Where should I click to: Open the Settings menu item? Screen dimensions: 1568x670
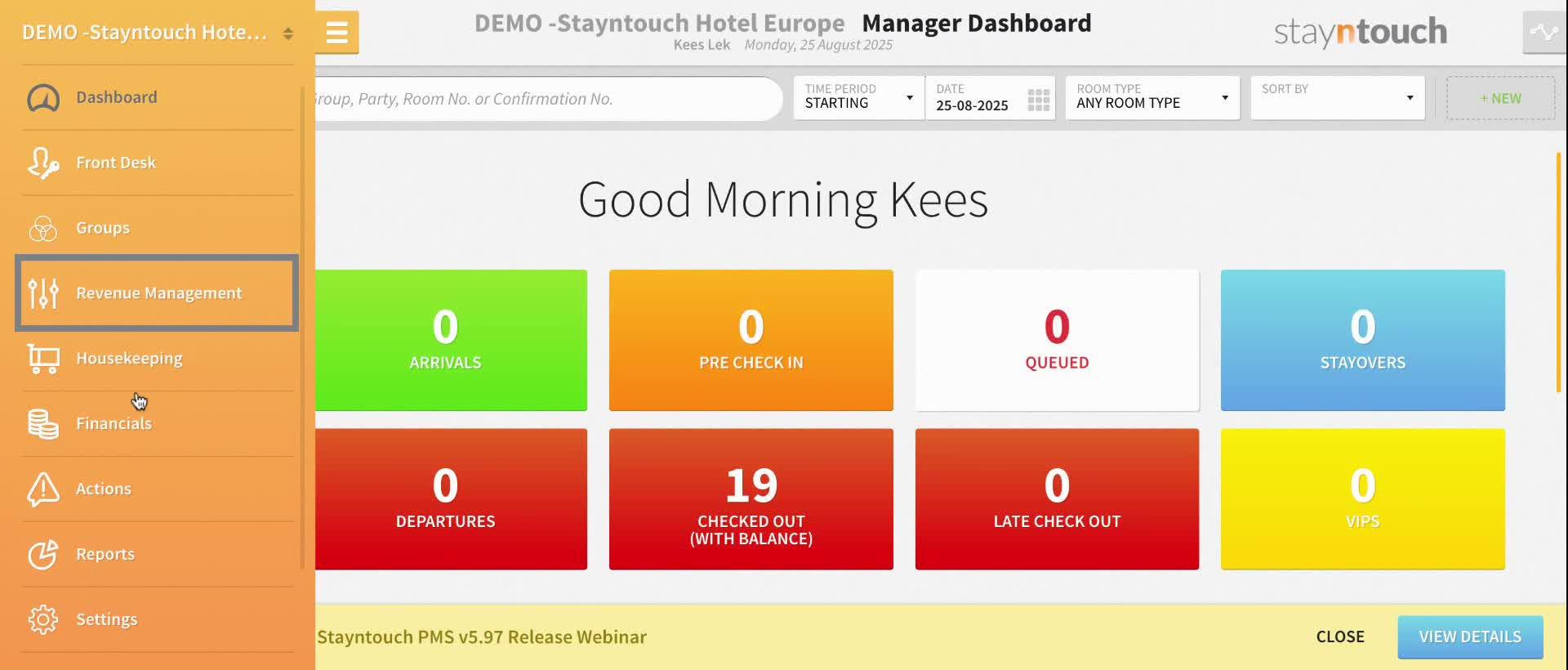158,619
